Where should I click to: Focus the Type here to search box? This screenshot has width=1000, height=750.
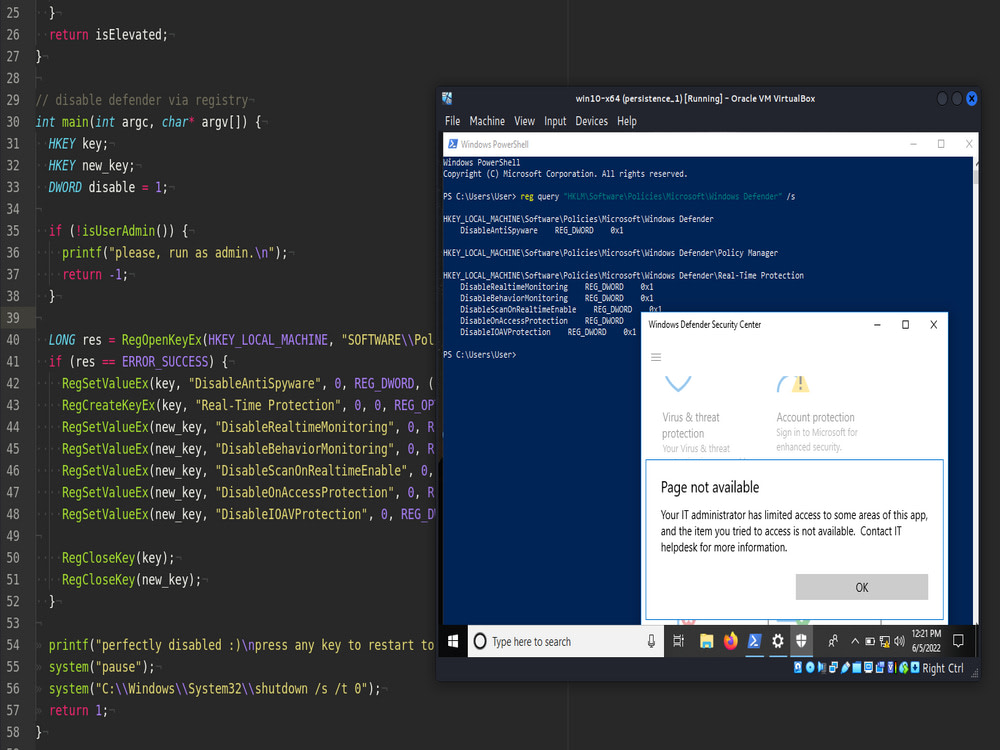tap(566, 642)
